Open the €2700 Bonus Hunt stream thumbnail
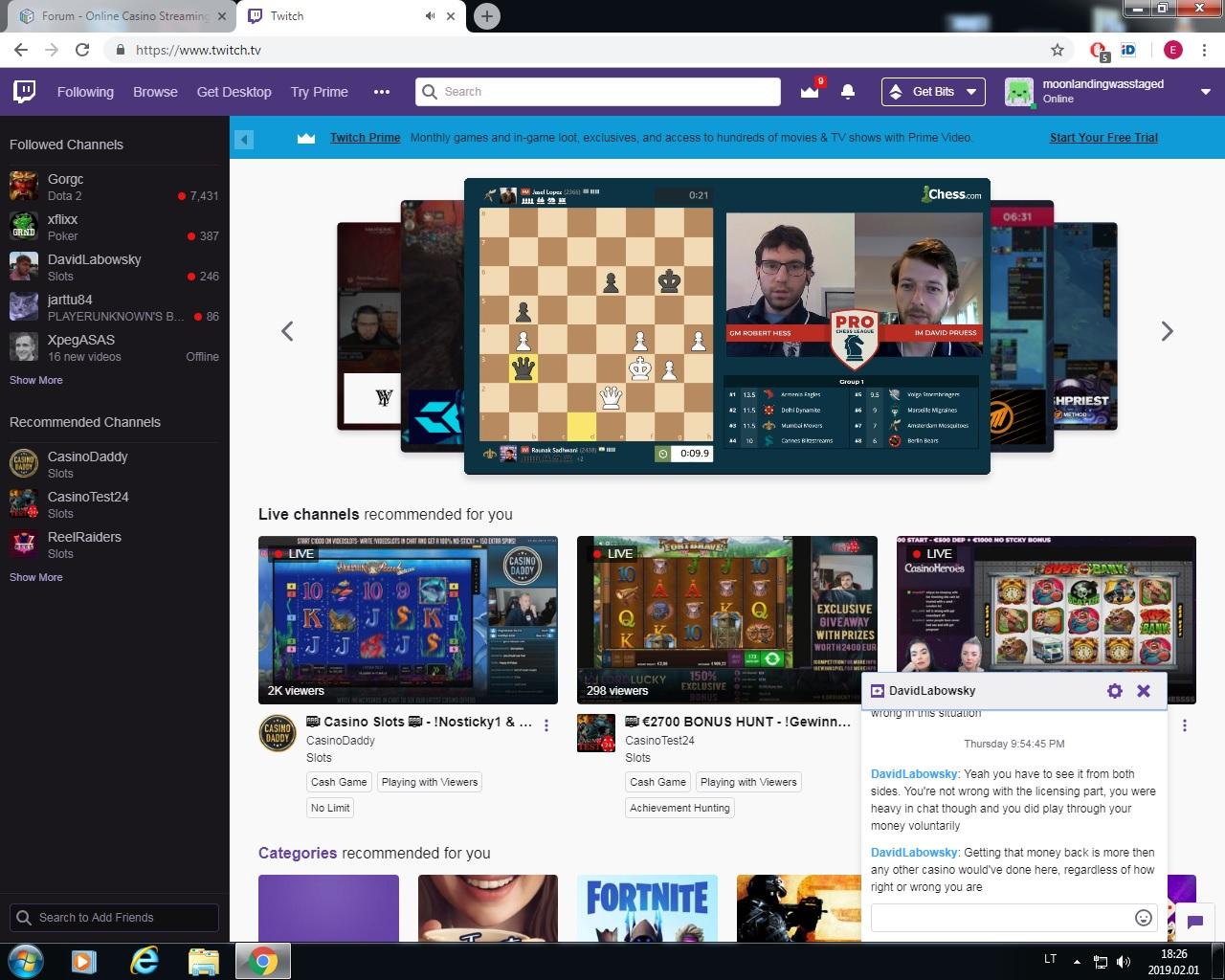The width and height of the screenshot is (1225, 980). point(726,620)
